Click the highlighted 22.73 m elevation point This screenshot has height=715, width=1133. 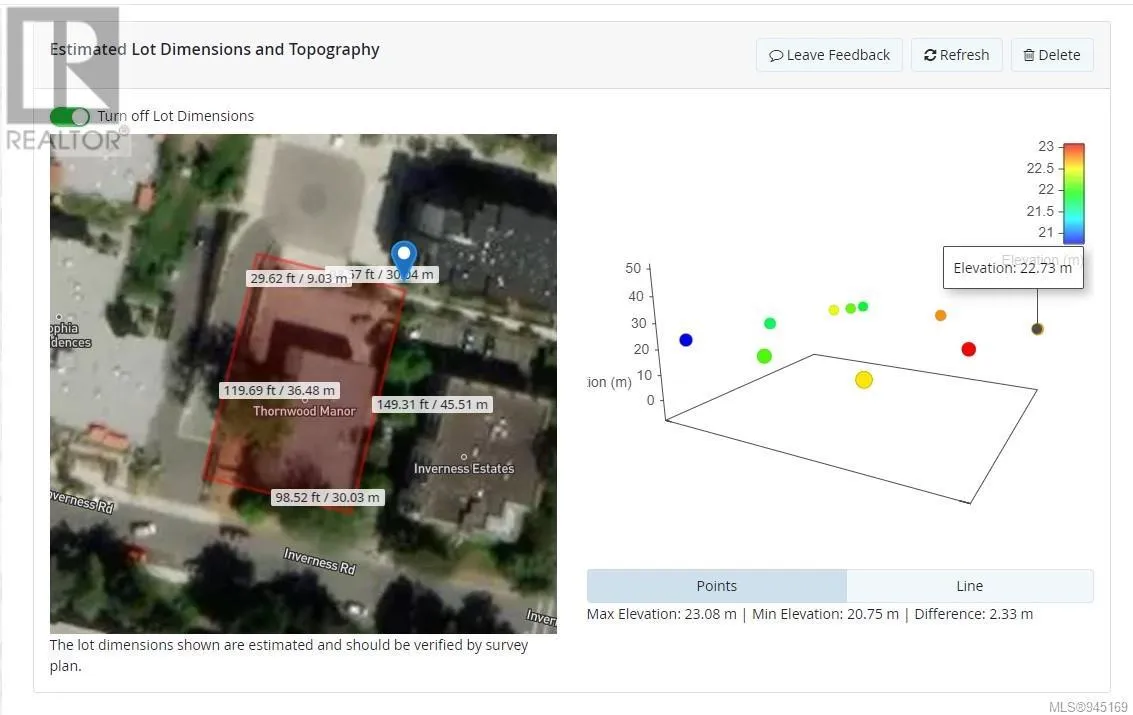click(x=1037, y=329)
